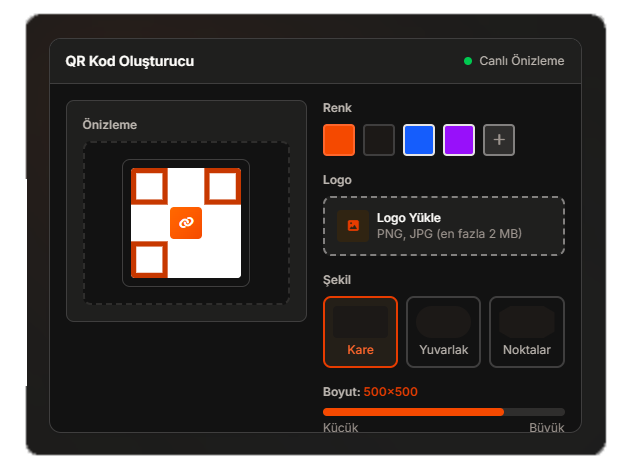622x469 pixels.
Task: Click the Boyut size slider track
Action: tap(444, 412)
